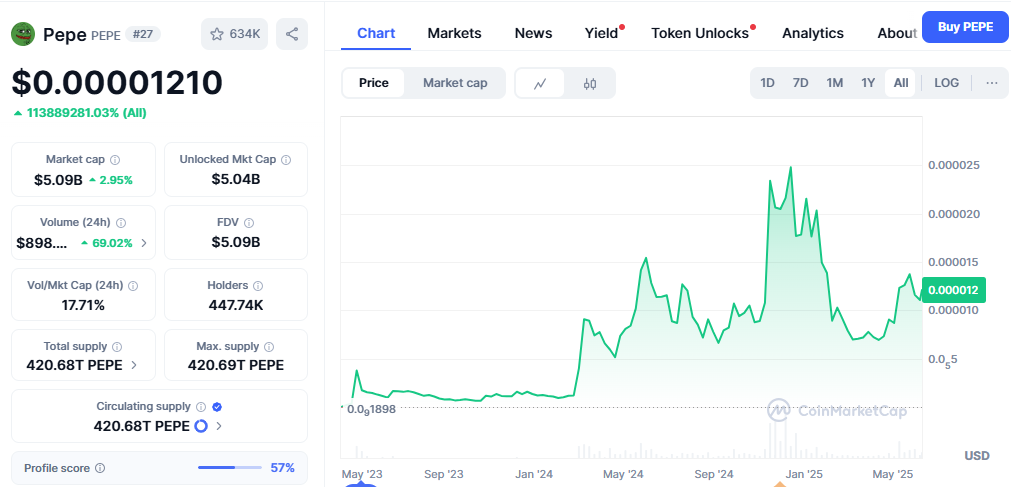
Task: Click info icon beside Profile score
Action: point(100,468)
